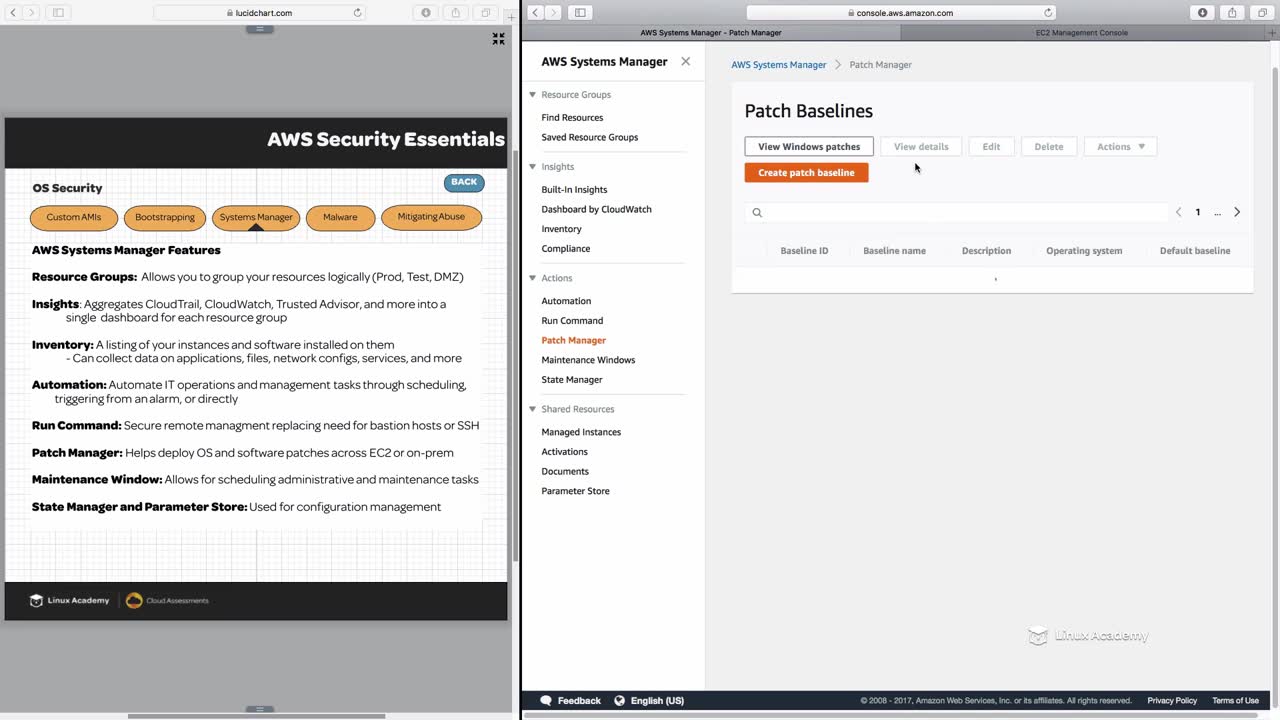
Task: Open downloads in the lucidchart Safari window
Action: (427, 13)
